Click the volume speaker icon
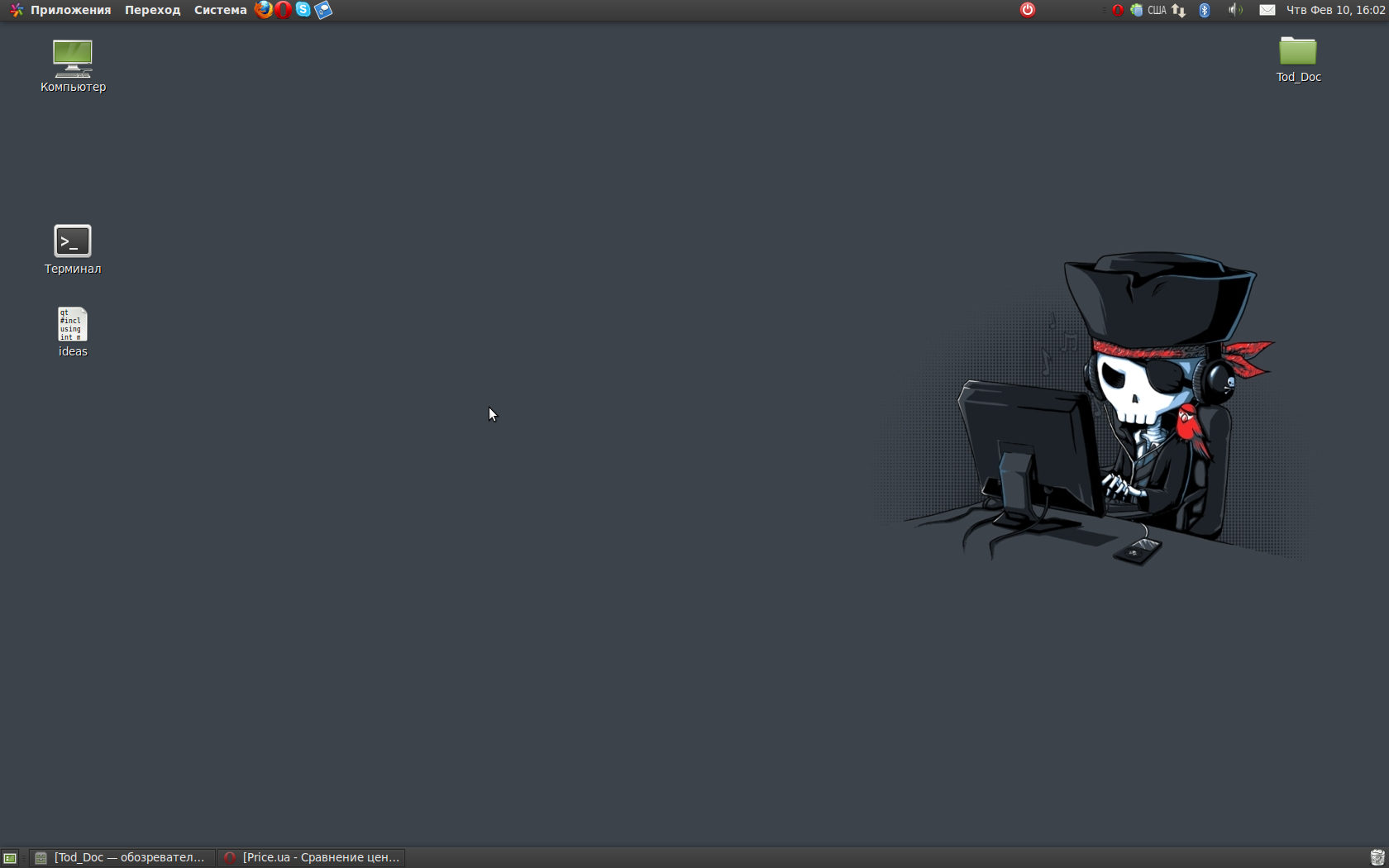Image resolution: width=1389 pixels, height=868 pixels. click(x=1234, y=10)
